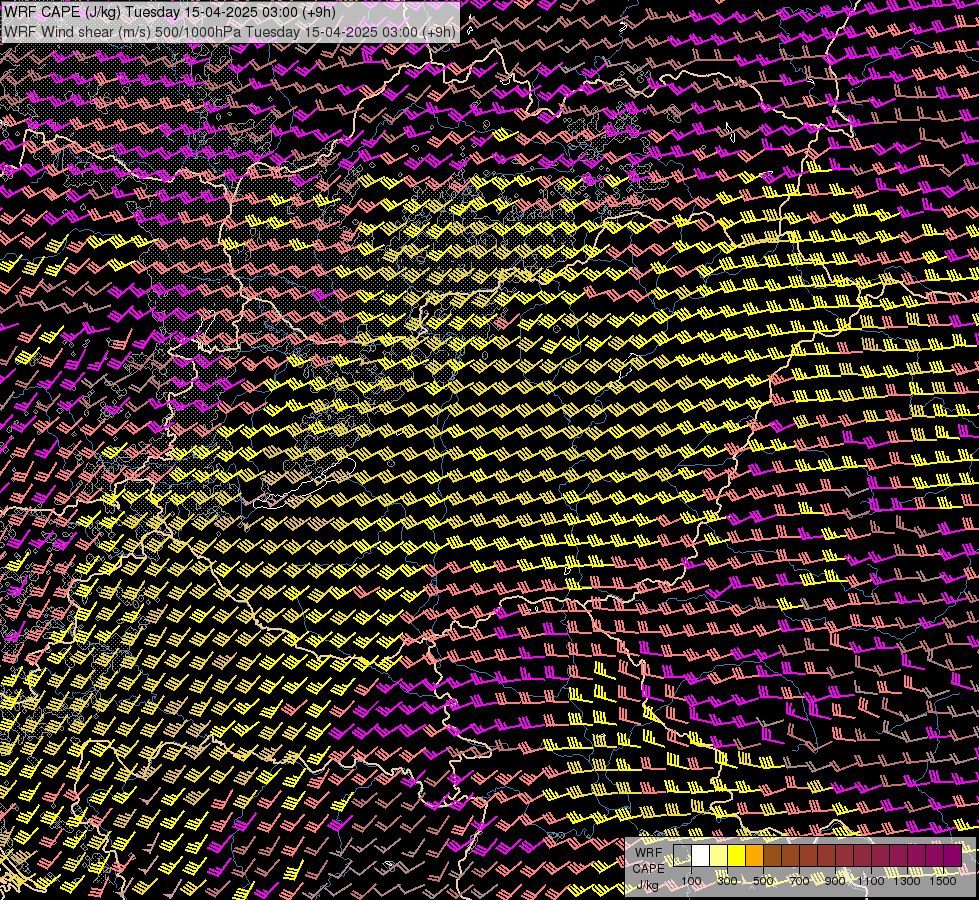979x900 pixels.
Task: Click the 'J/kg' unit label in legend
Action: [647, 884]
